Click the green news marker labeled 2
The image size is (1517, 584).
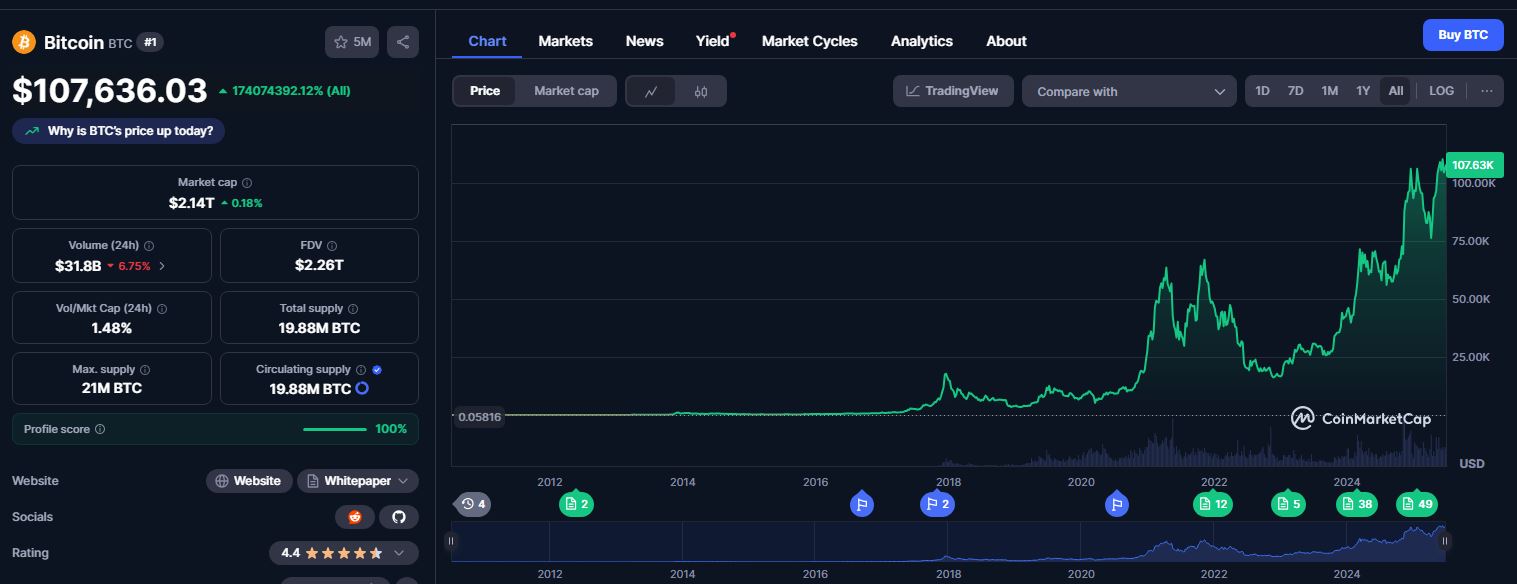click(x=576, y=504)
